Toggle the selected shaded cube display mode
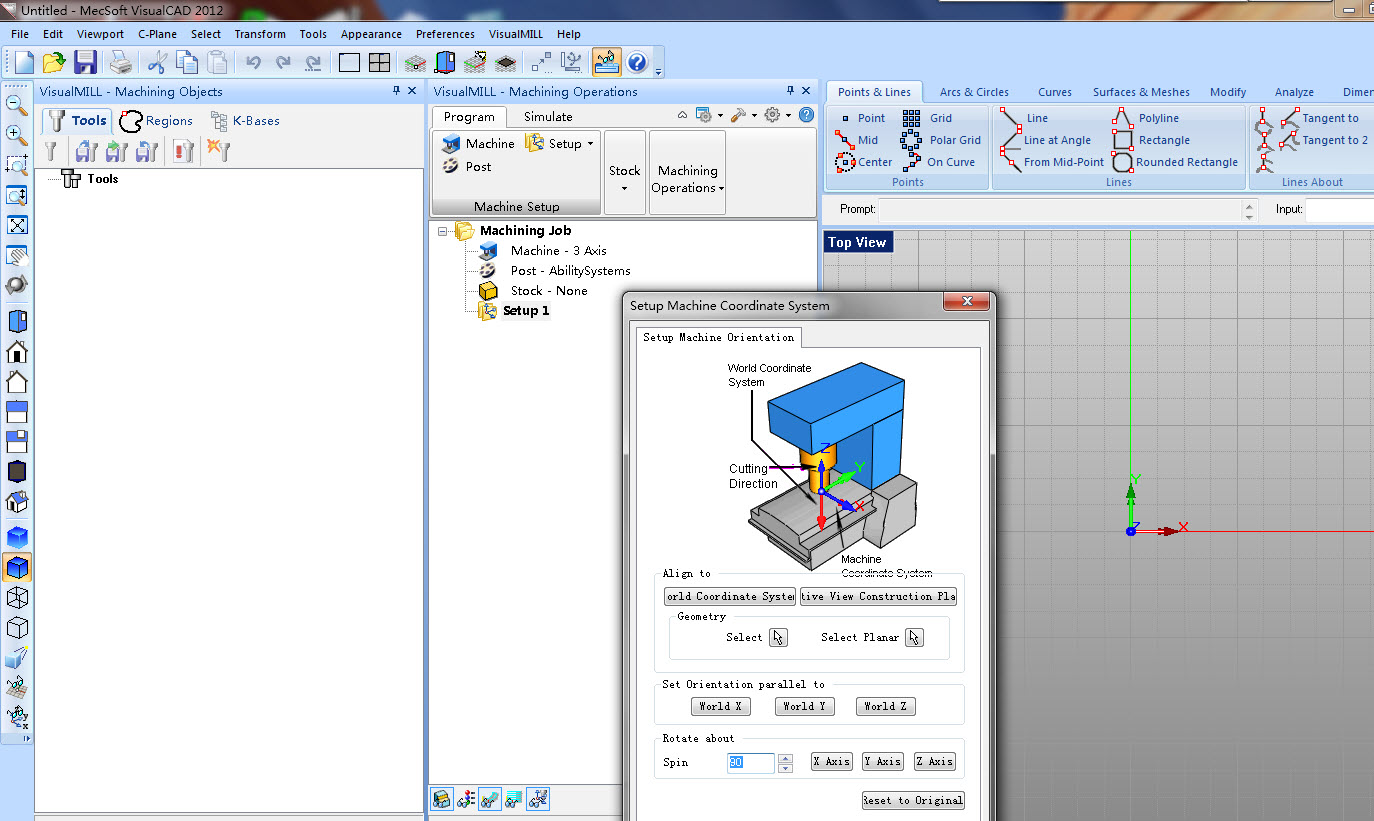The height and width of the screenshot is (821, 1374). (17, 567)
